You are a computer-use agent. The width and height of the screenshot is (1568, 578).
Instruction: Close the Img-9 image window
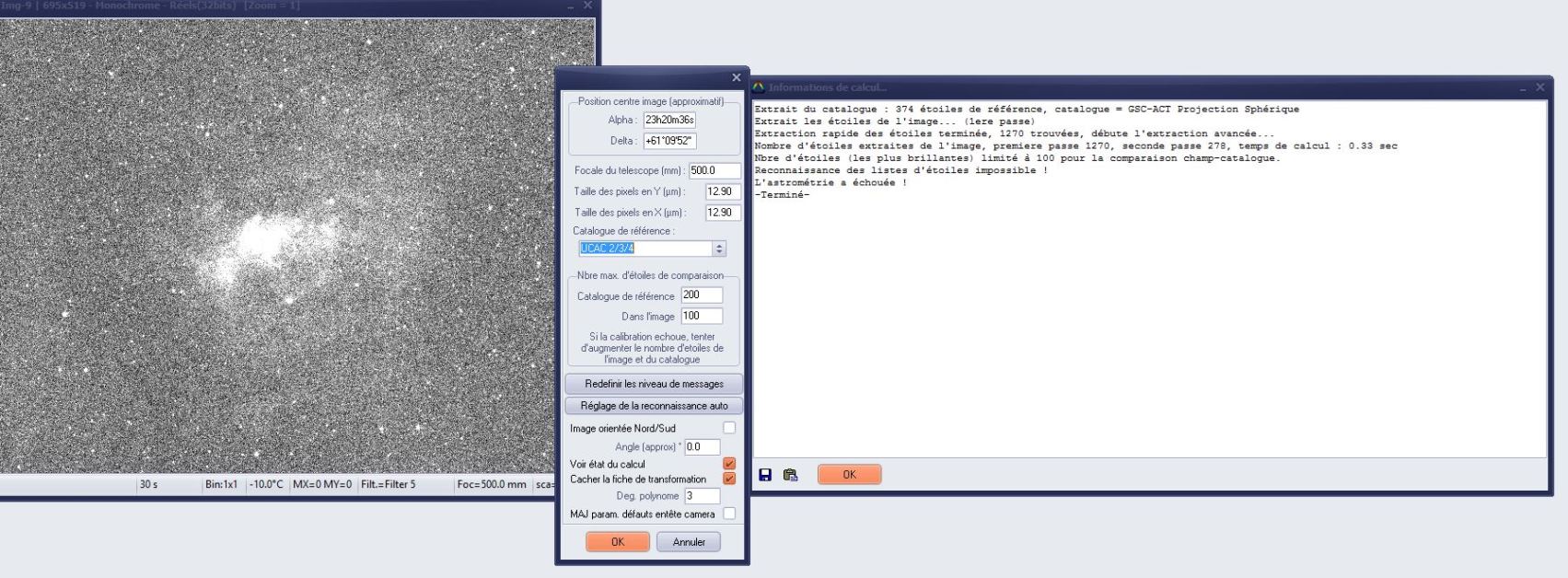click(588, 6)
